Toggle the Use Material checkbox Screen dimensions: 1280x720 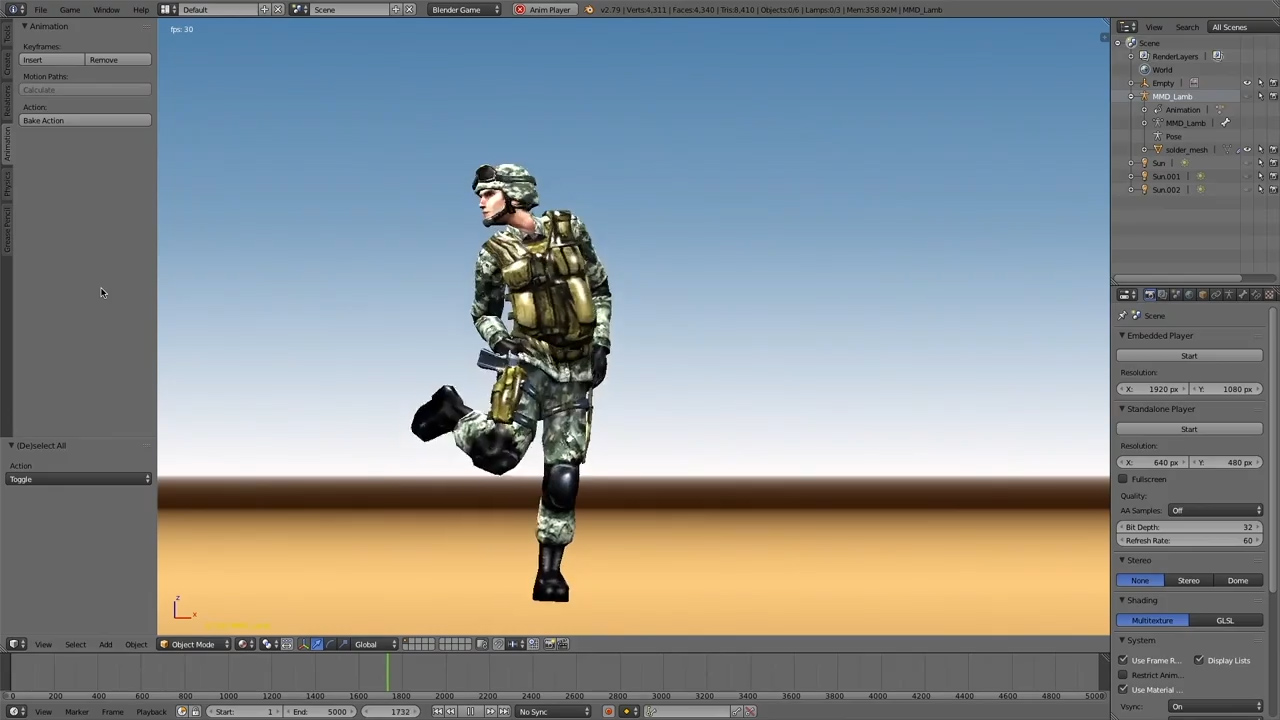[x=1122, y=690]
